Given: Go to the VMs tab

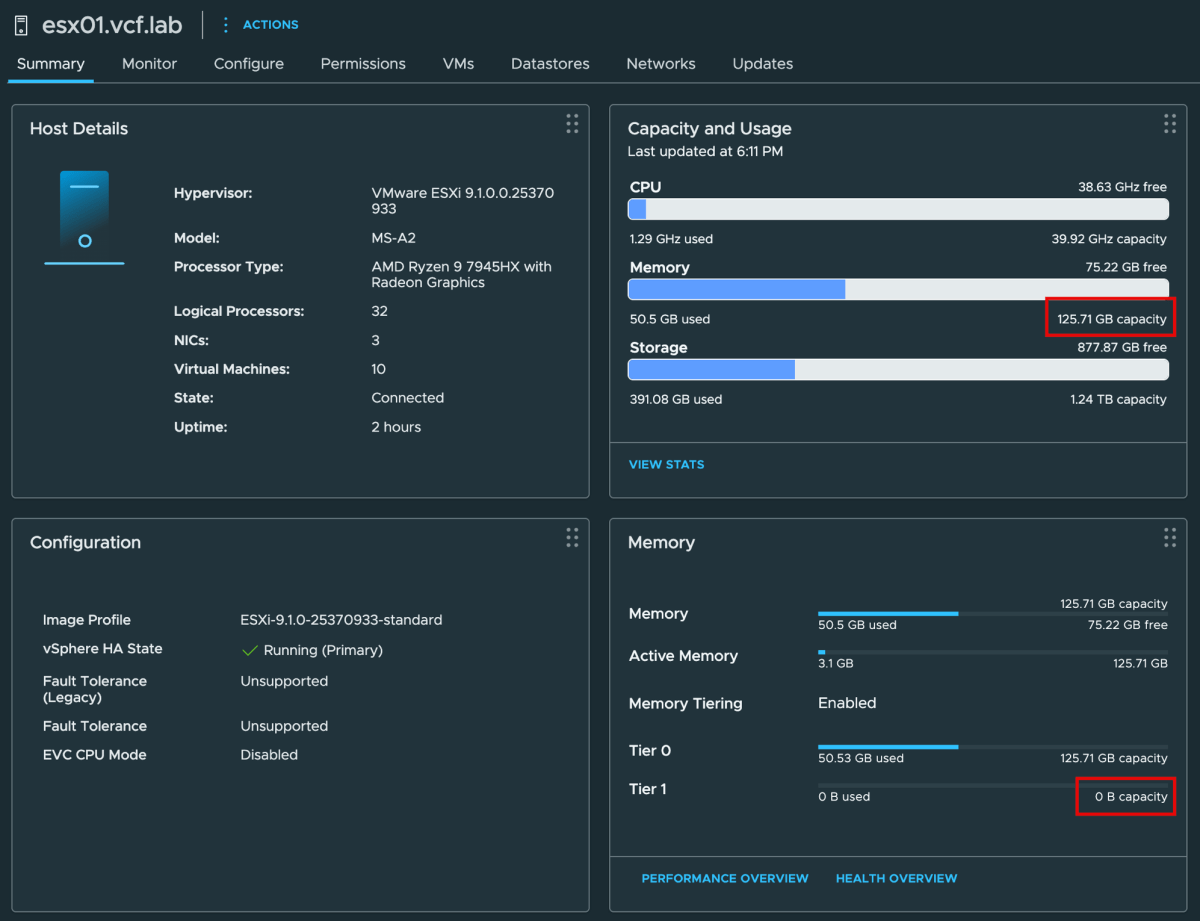Looking at the screenshot, I should click(458, 63).
